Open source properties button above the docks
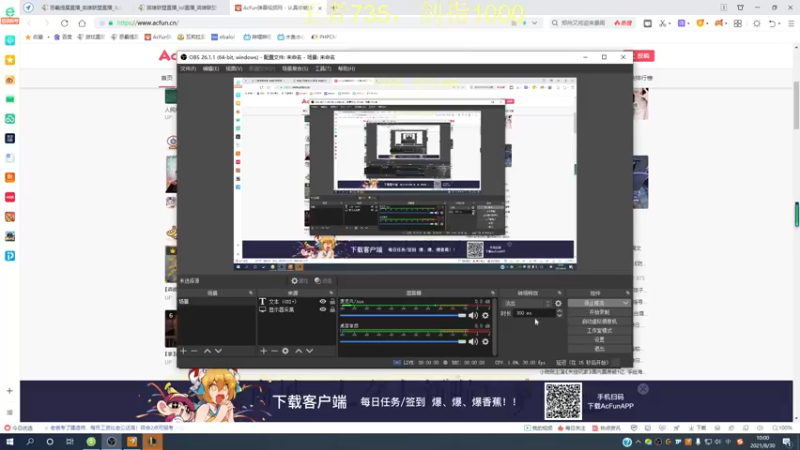Screen dimensions: 800x450 [299, 281]
